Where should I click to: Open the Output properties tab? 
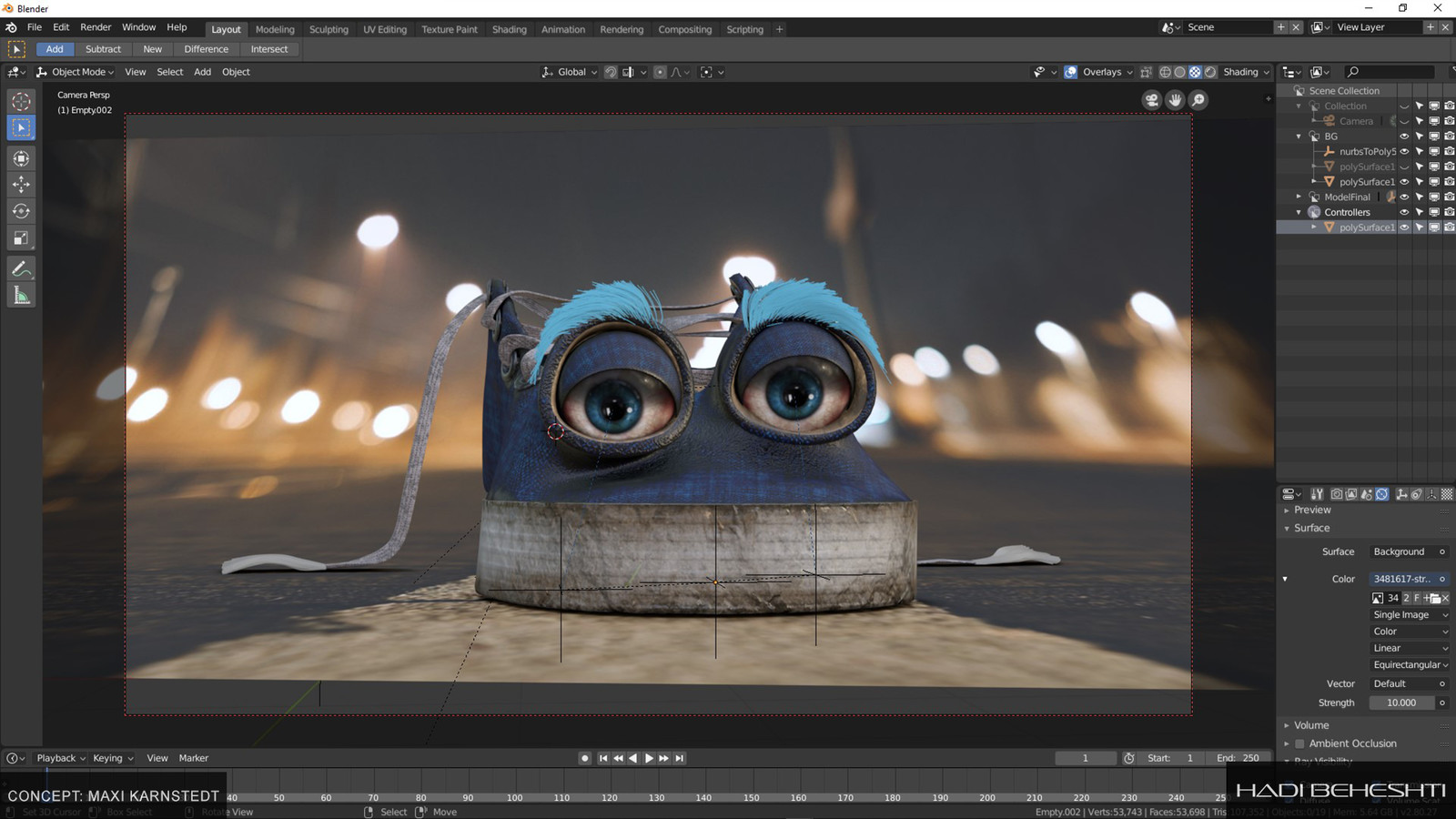coord(1351,494)
